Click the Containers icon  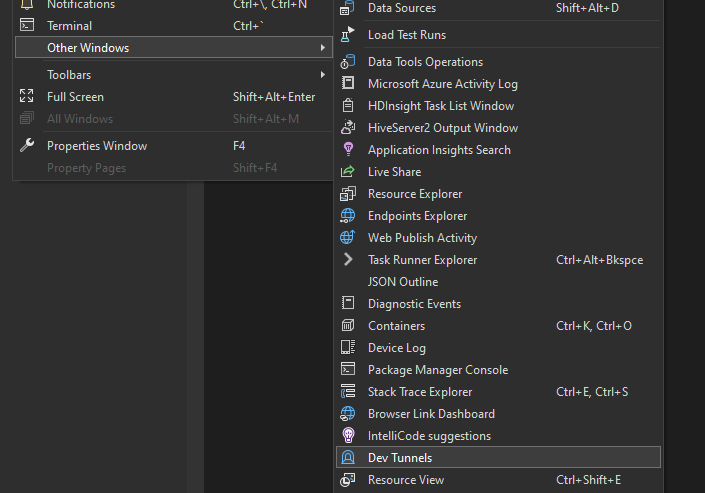[x=348, y=326]
